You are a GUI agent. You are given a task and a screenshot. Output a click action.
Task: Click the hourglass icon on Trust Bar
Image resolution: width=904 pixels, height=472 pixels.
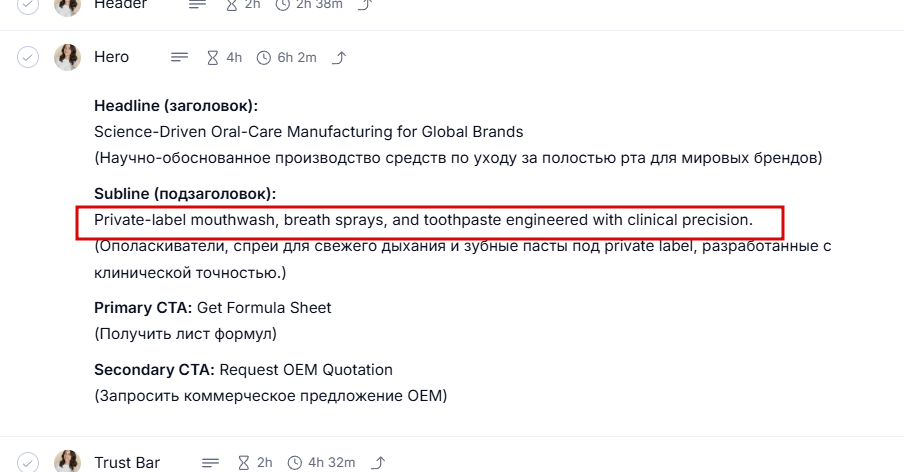click(x=243, y=463)
